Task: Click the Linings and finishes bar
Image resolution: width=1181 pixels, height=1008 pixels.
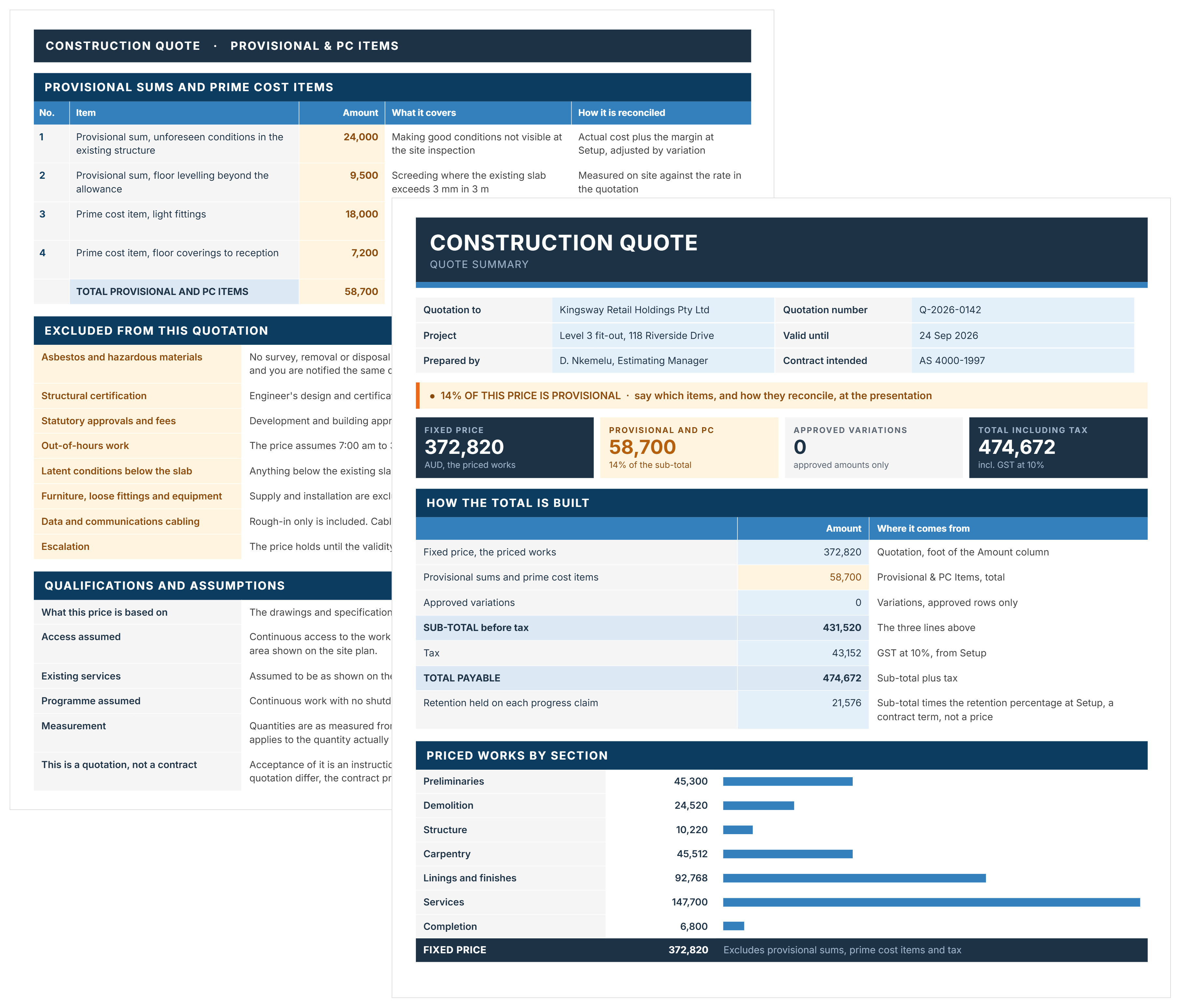Action: coord(854,879)
